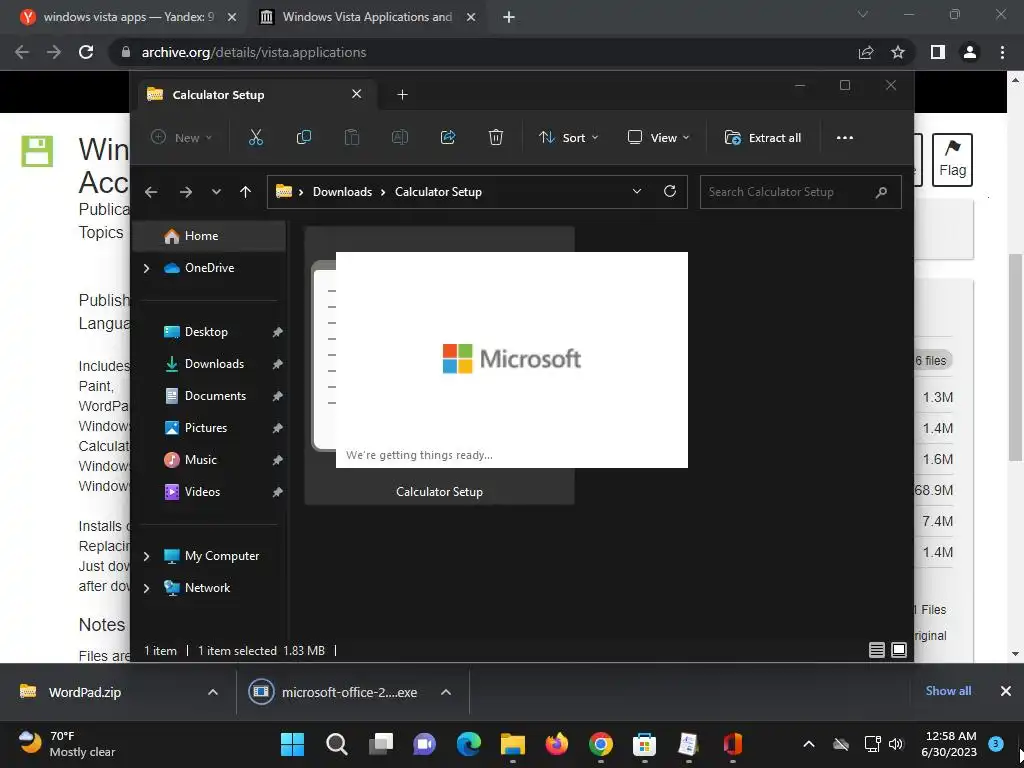Click the Rename icon in Explorer toolbar
The image size is (1024, 768).
(400, 137)
